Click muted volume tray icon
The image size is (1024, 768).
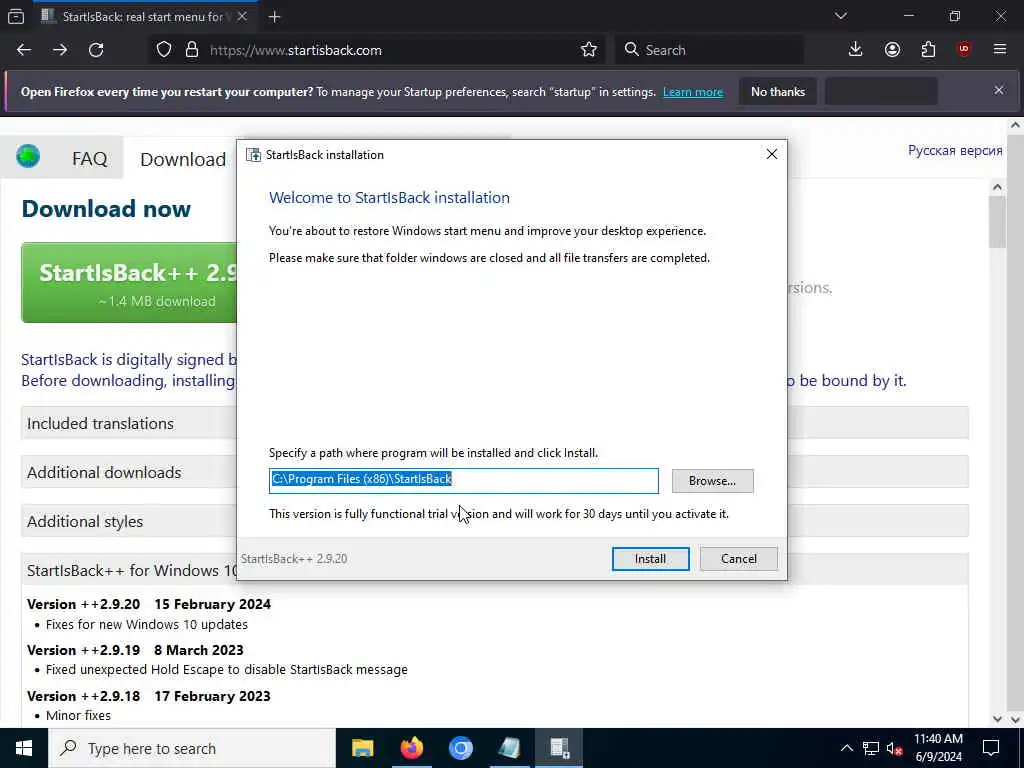(x=894, y=748)
